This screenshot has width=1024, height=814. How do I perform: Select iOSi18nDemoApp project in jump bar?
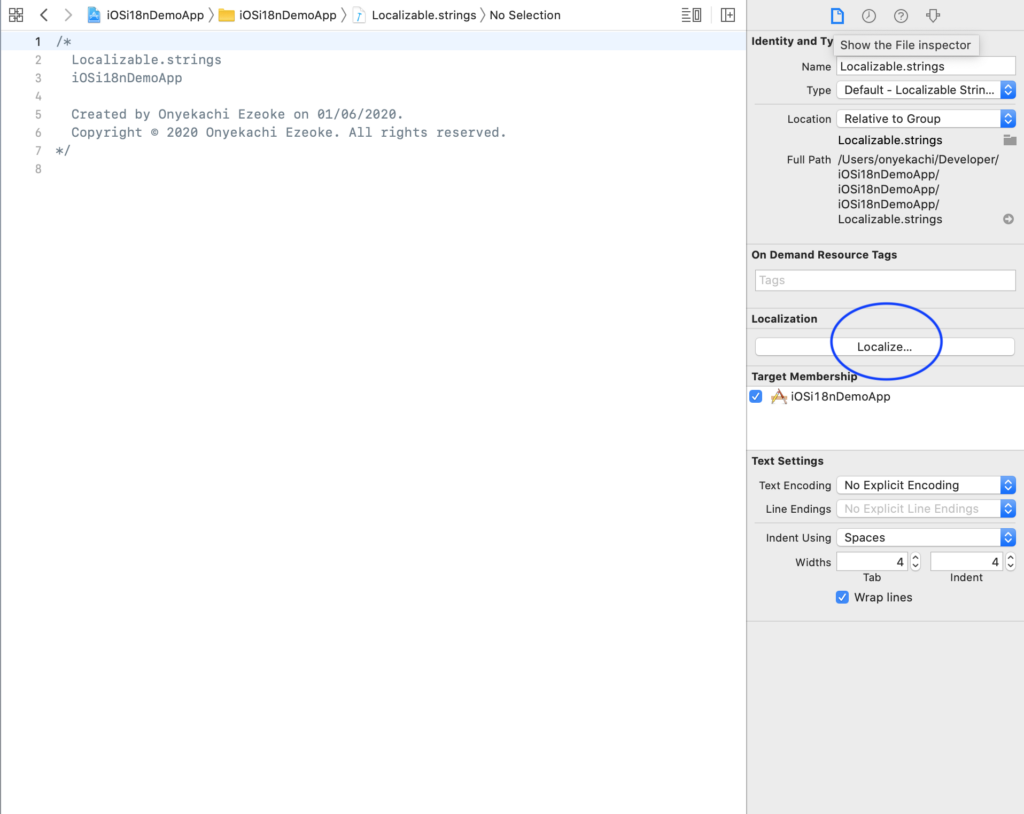click(155, 15)
